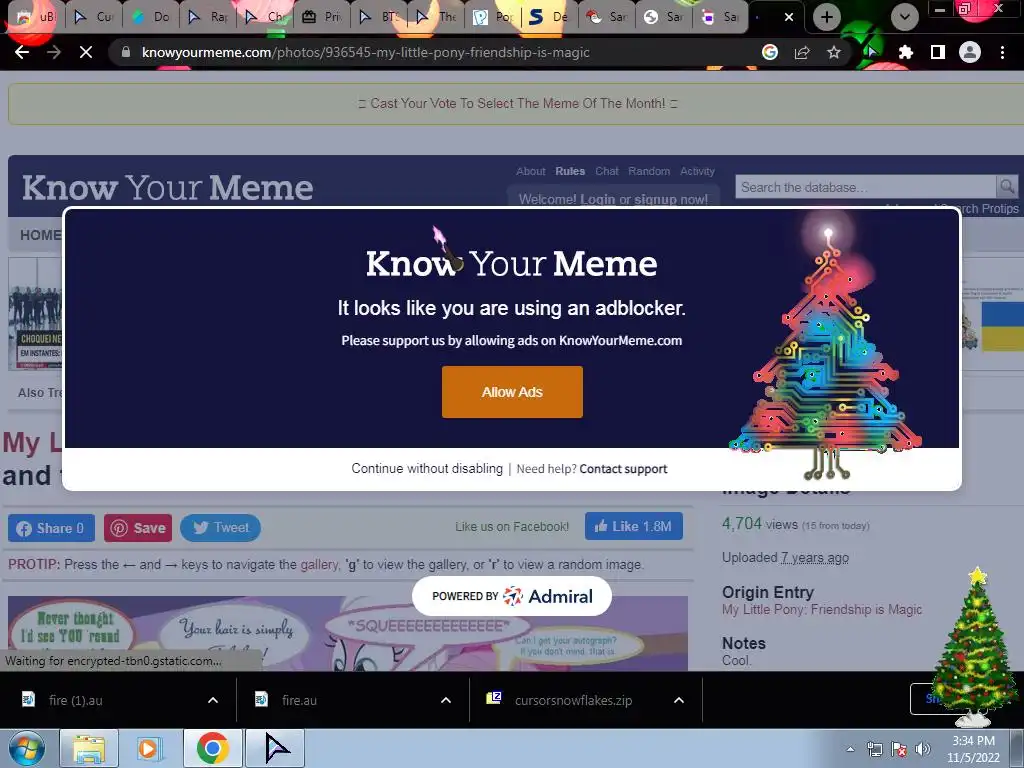Open the Random navigation link
Image resolution: width=1024 pixels, height=768 pixels.
click(x=649, y=171)
